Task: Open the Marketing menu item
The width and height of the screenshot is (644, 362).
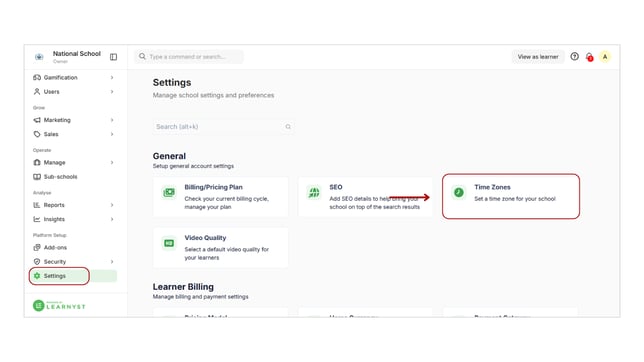Action: (74, 120)
